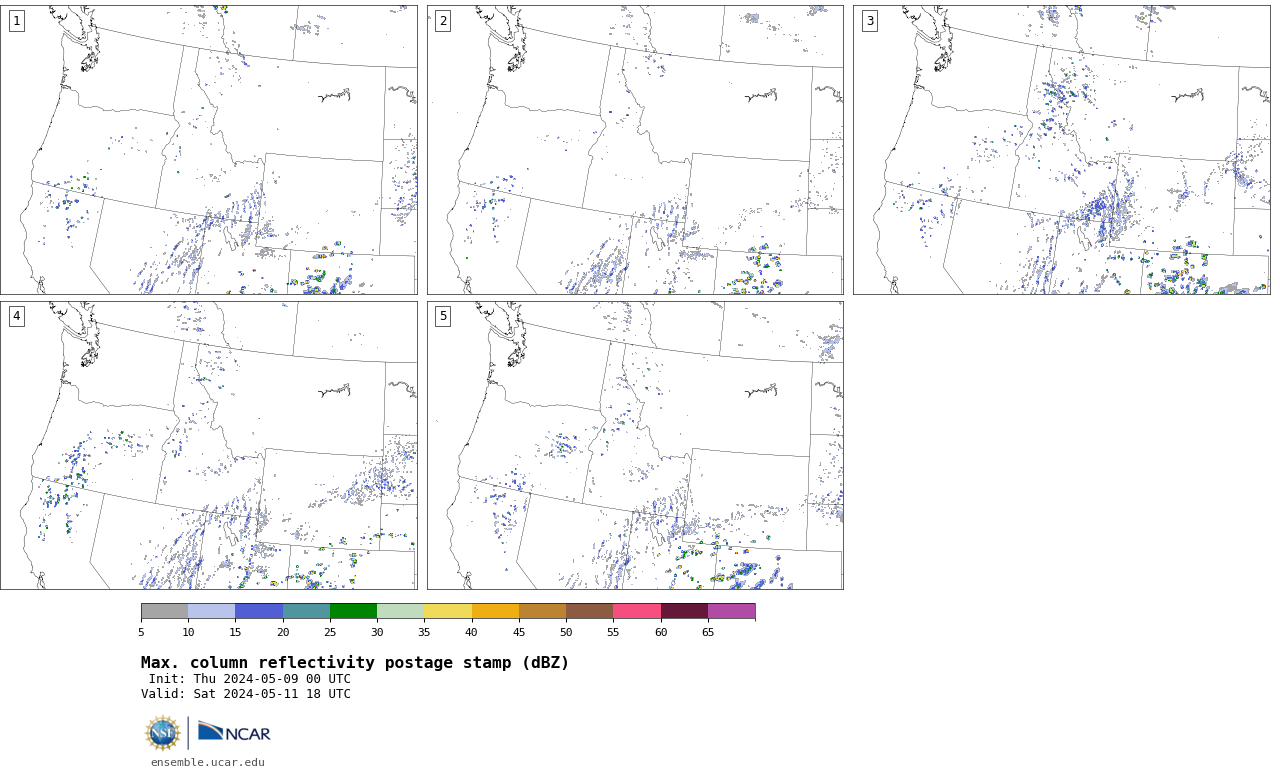Click the colorbar tick label 50
Image resolution: width=1280 pixels, height=773 pixels.
[566, 632]
